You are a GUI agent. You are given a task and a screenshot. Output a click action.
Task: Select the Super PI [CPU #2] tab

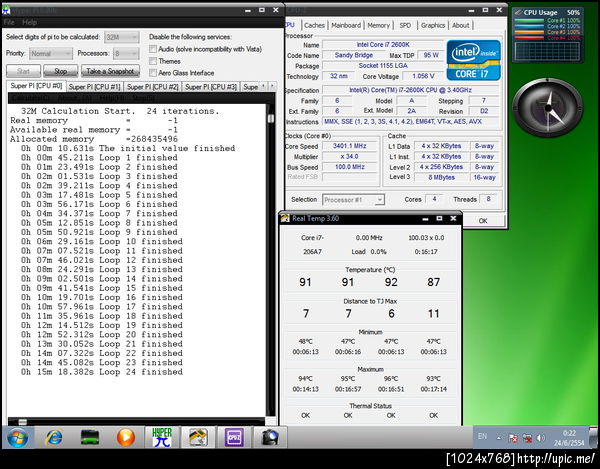coord(152,87)
